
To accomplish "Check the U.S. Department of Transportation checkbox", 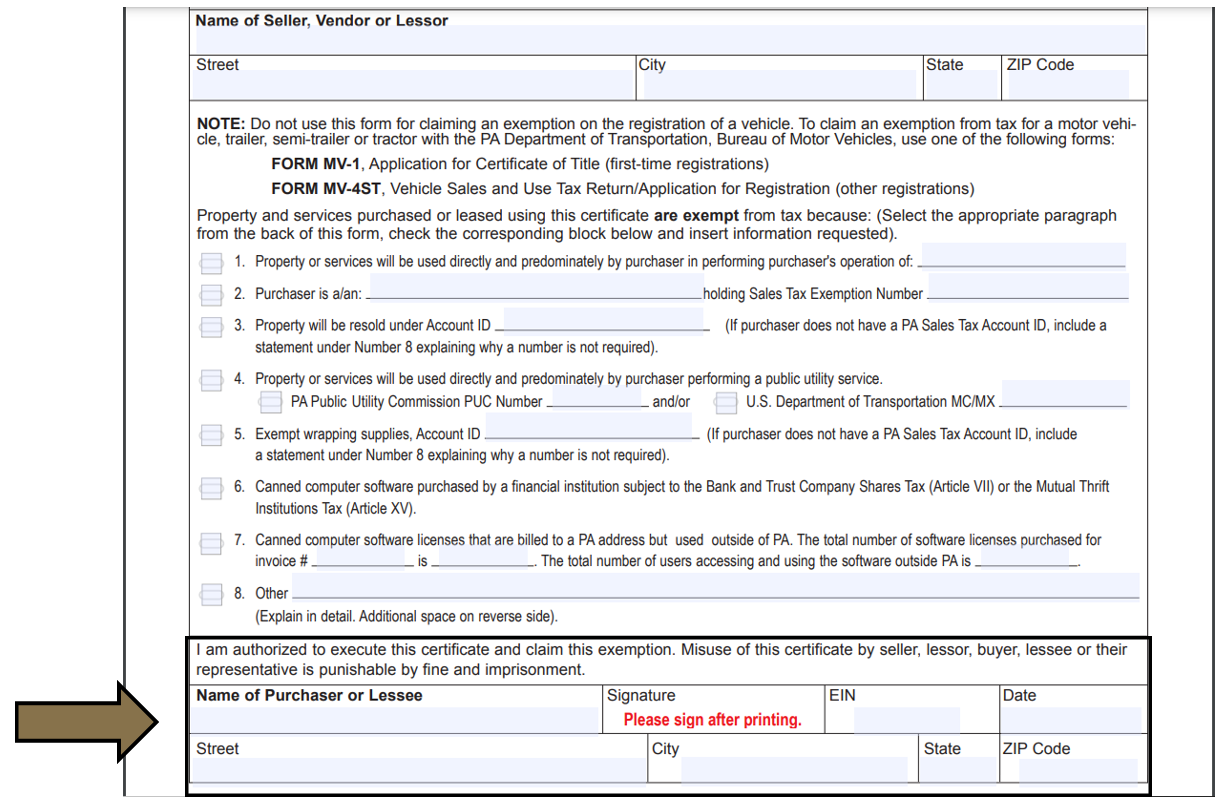I will coord(724,401).
